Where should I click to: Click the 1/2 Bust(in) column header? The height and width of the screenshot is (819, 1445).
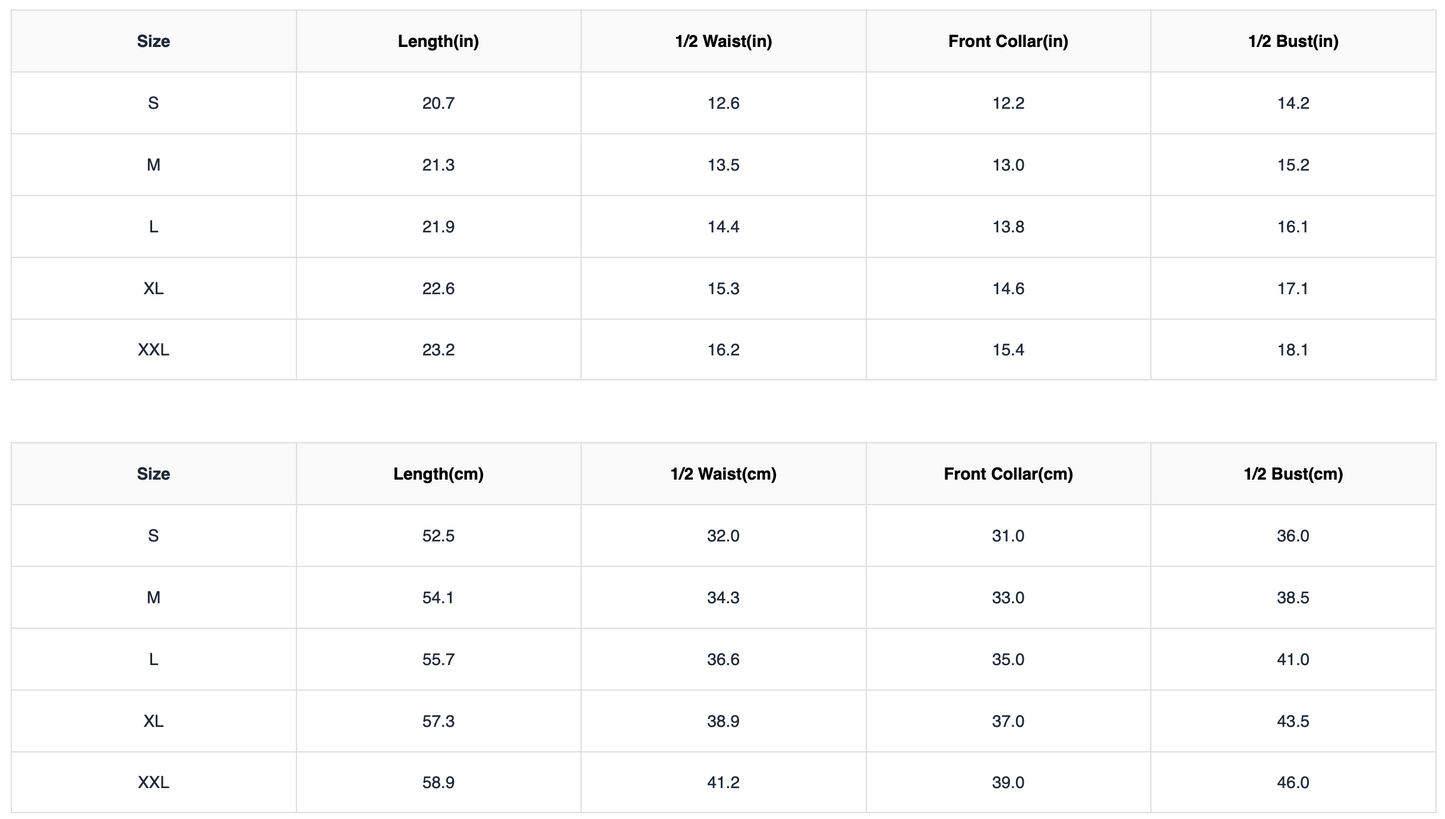pos(1293,41)
